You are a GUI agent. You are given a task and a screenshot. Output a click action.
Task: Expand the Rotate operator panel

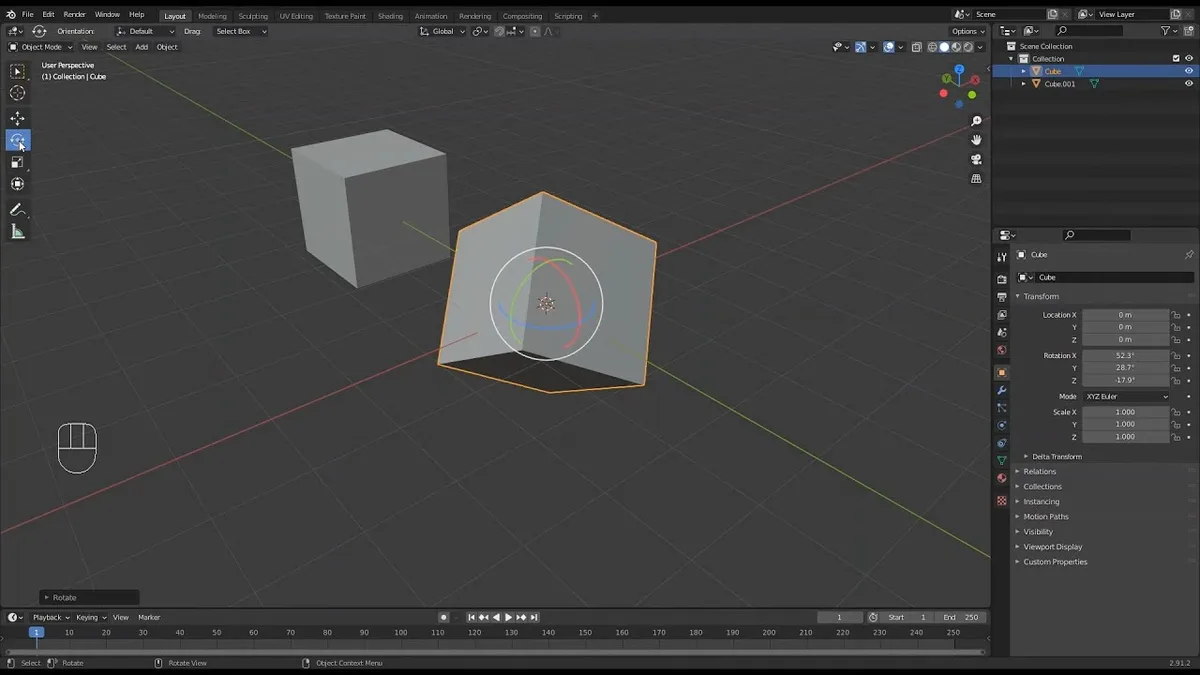(x=89, y=597)
